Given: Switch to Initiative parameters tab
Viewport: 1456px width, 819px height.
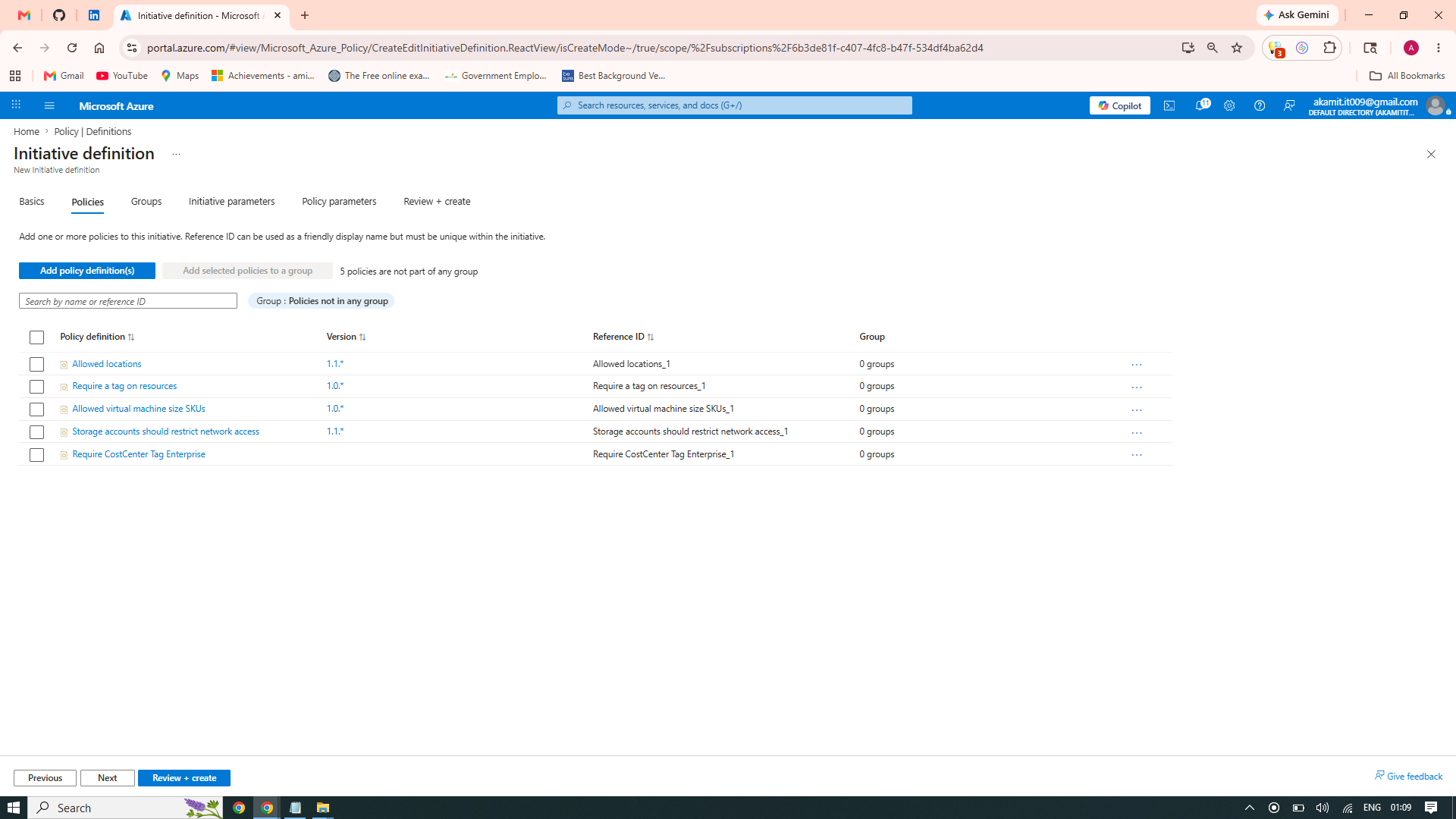Looking at the screenshot, I should (231, 202).
